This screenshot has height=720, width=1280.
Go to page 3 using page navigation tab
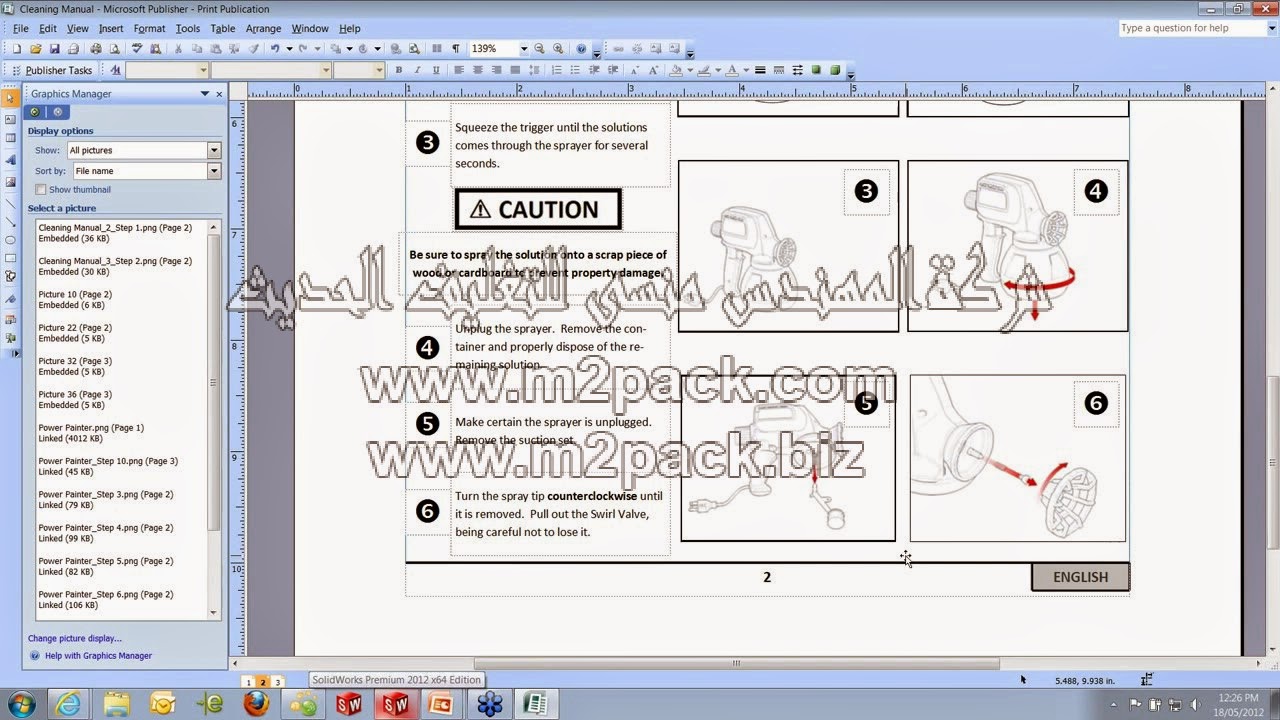278,682
